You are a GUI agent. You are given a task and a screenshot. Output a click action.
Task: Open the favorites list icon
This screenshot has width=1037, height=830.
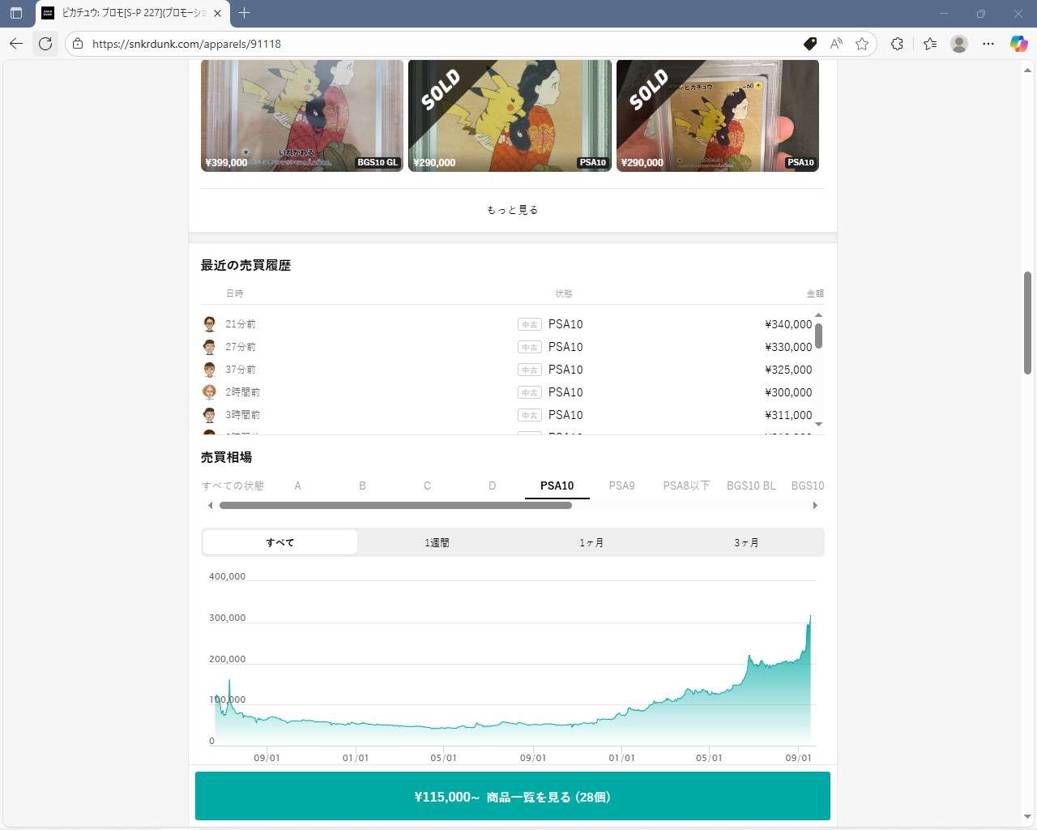click(x=930, y=44)
